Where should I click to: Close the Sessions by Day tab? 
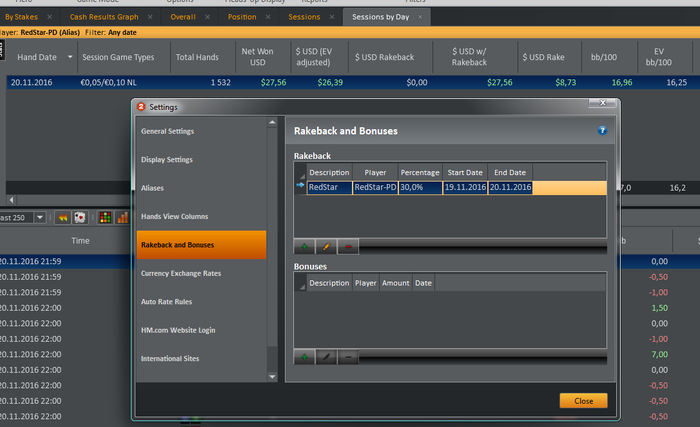[x=420, y=17]
